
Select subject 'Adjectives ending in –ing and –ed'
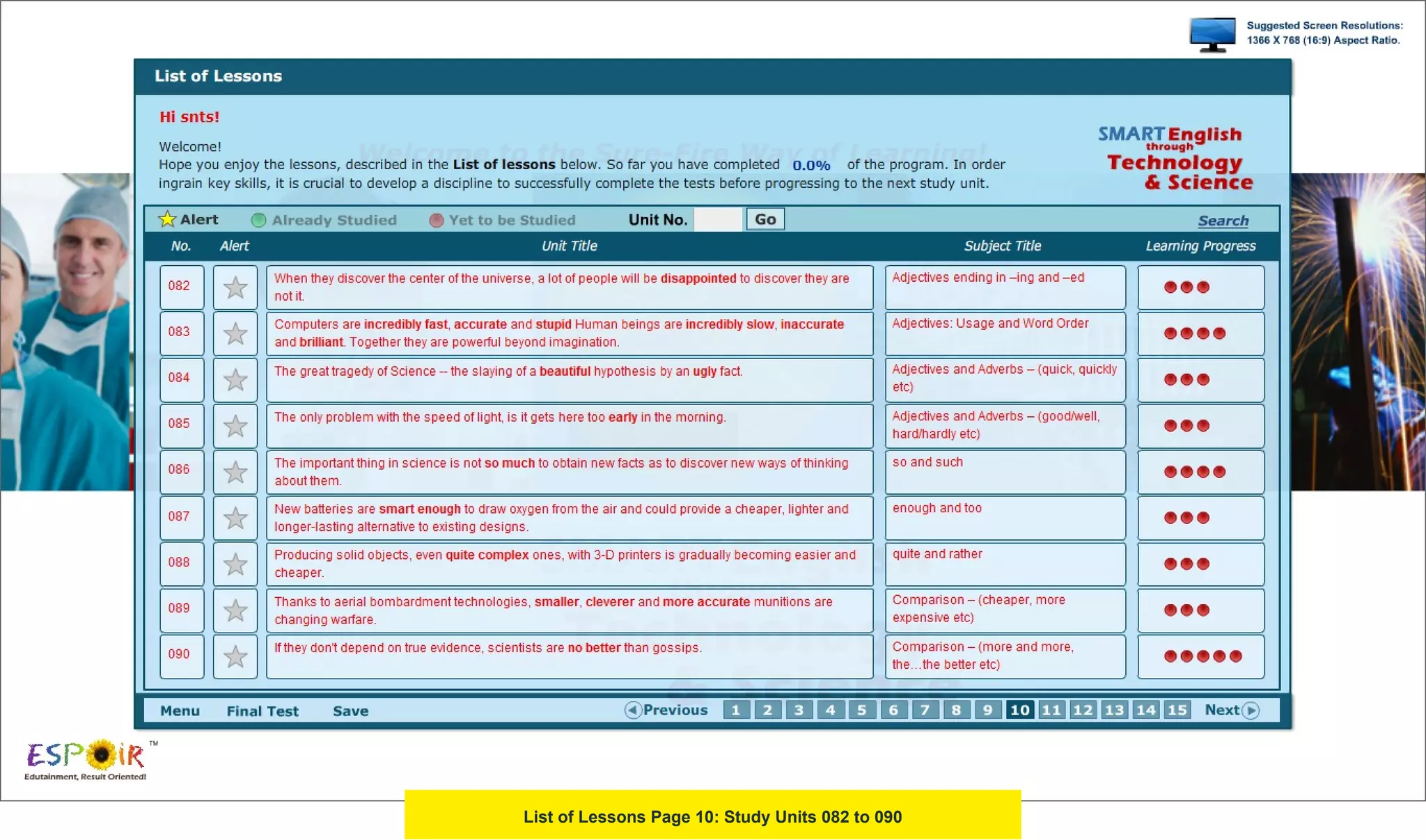(x=1005, y=287)
